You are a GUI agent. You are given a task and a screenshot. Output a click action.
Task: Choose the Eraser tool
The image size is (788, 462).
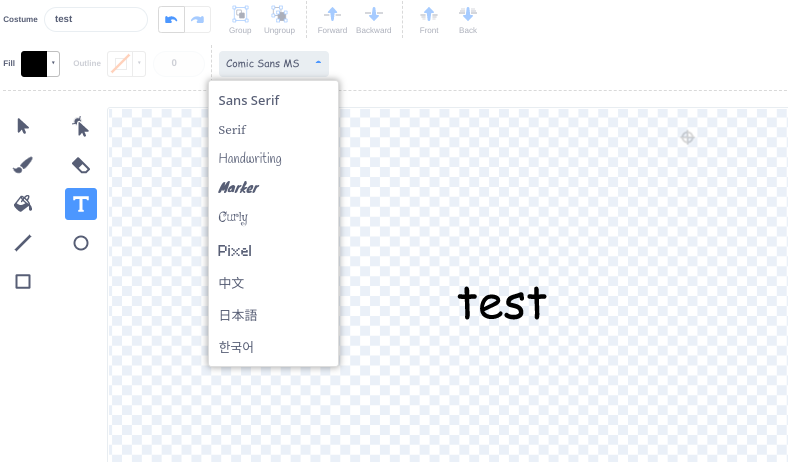81,165
